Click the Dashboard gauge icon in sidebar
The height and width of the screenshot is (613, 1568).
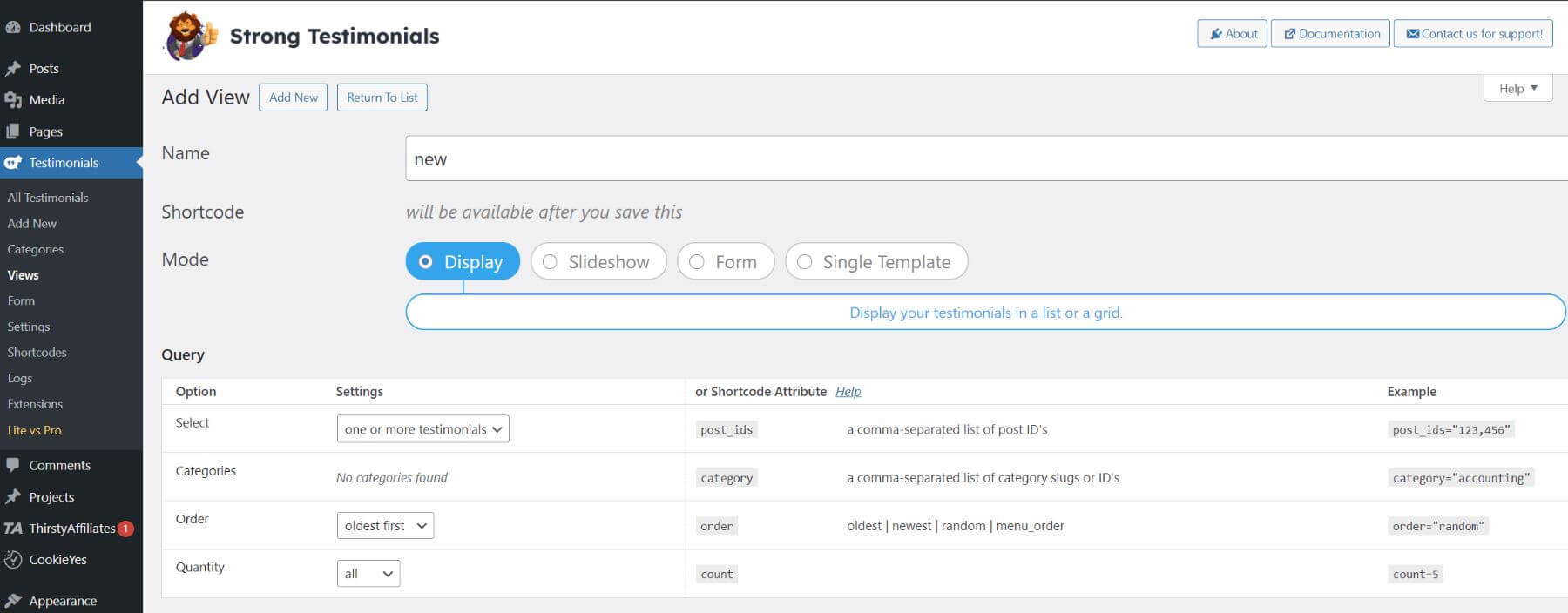(x=13, y=27)
